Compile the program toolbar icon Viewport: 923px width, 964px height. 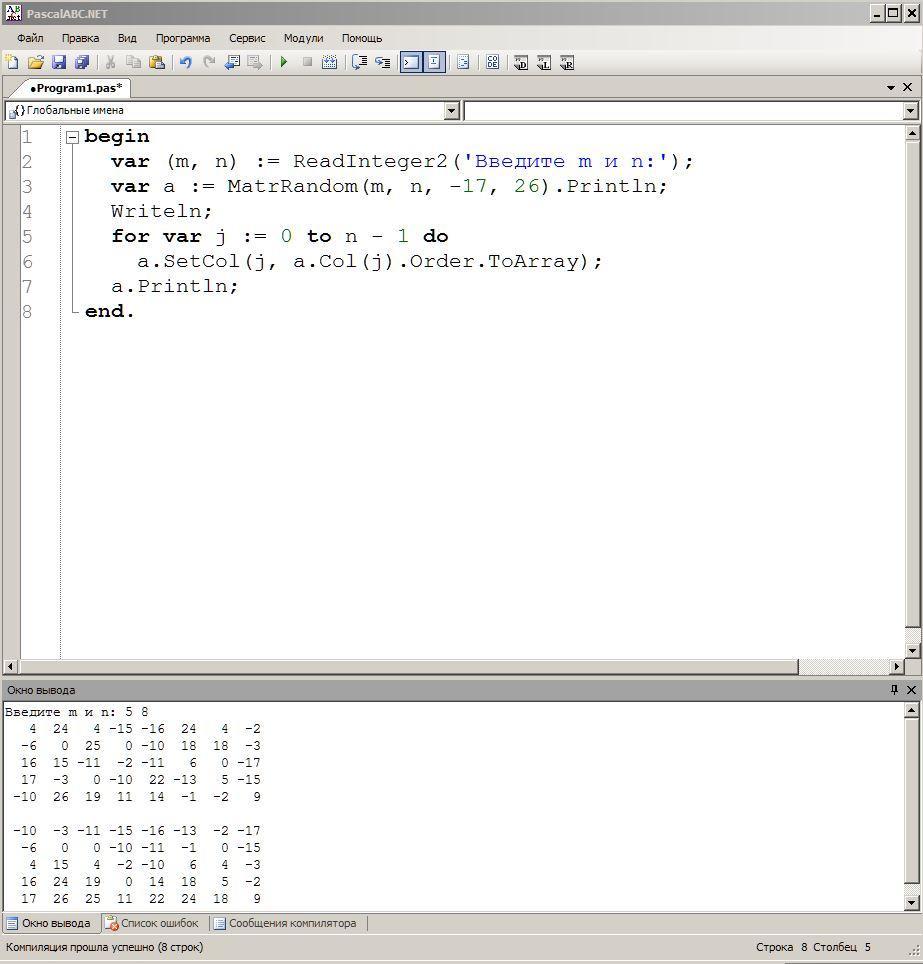tap(330, 62)
